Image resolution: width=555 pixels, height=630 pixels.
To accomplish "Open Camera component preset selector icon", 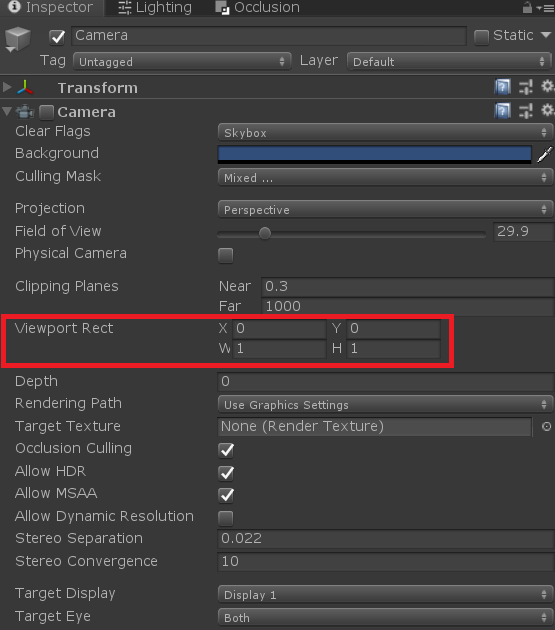I will coord(526,110).
